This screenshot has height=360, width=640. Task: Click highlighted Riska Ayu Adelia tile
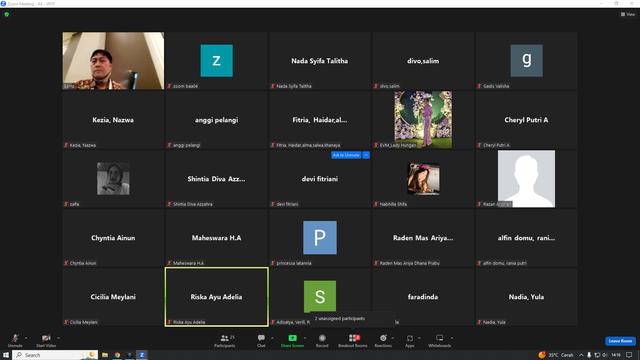point(217,297)
